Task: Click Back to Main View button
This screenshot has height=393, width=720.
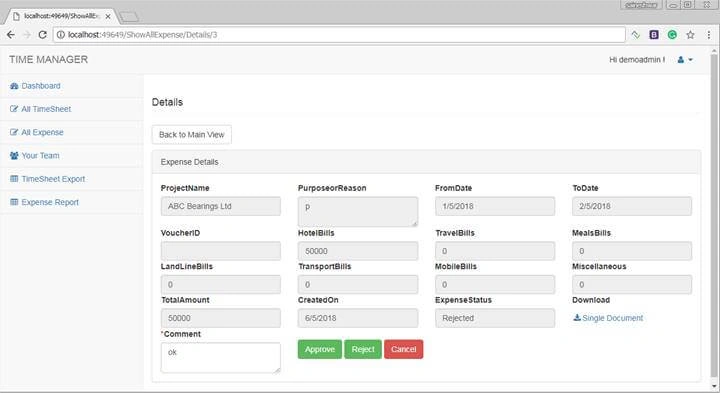Action: pos(191,135)
